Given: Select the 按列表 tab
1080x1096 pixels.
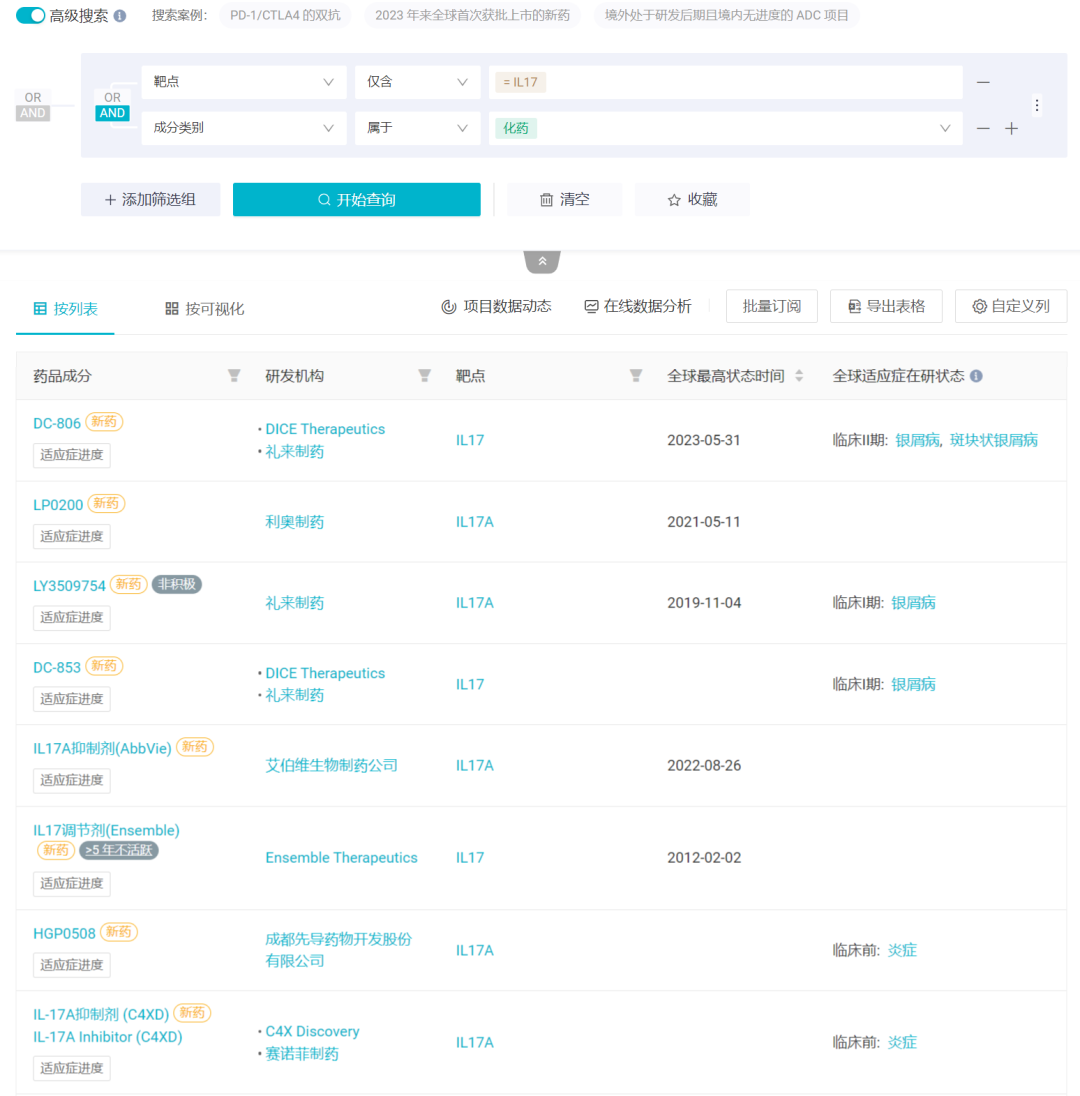Looking at the screenshot, I should tap(66, 308).
